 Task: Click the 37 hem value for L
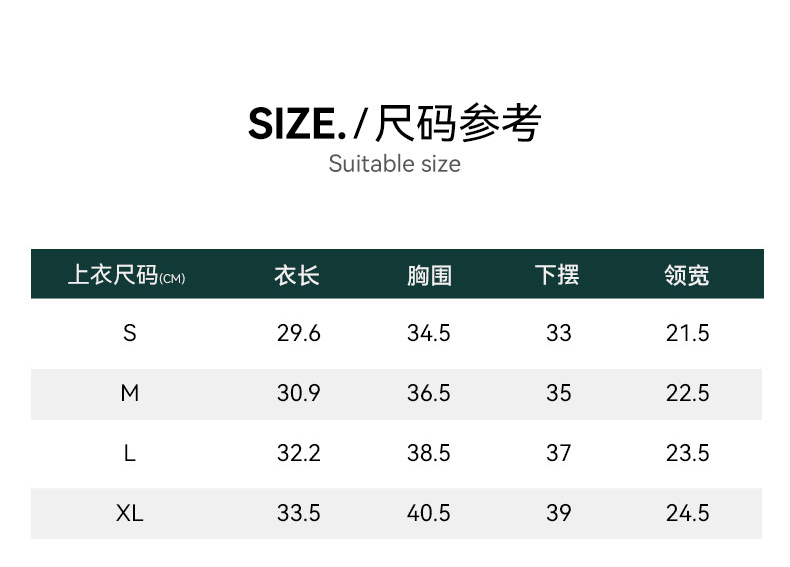[x=558, y=454]
